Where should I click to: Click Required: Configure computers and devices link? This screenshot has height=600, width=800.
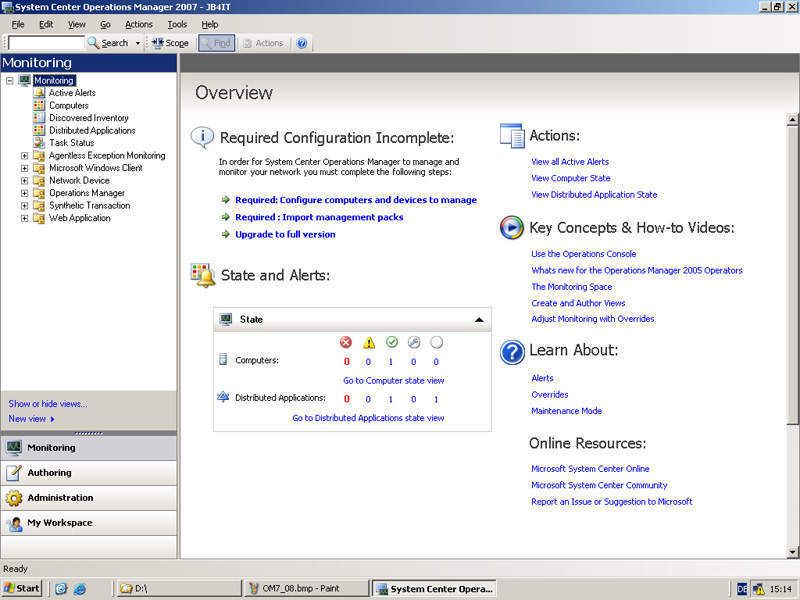[356, 200]
